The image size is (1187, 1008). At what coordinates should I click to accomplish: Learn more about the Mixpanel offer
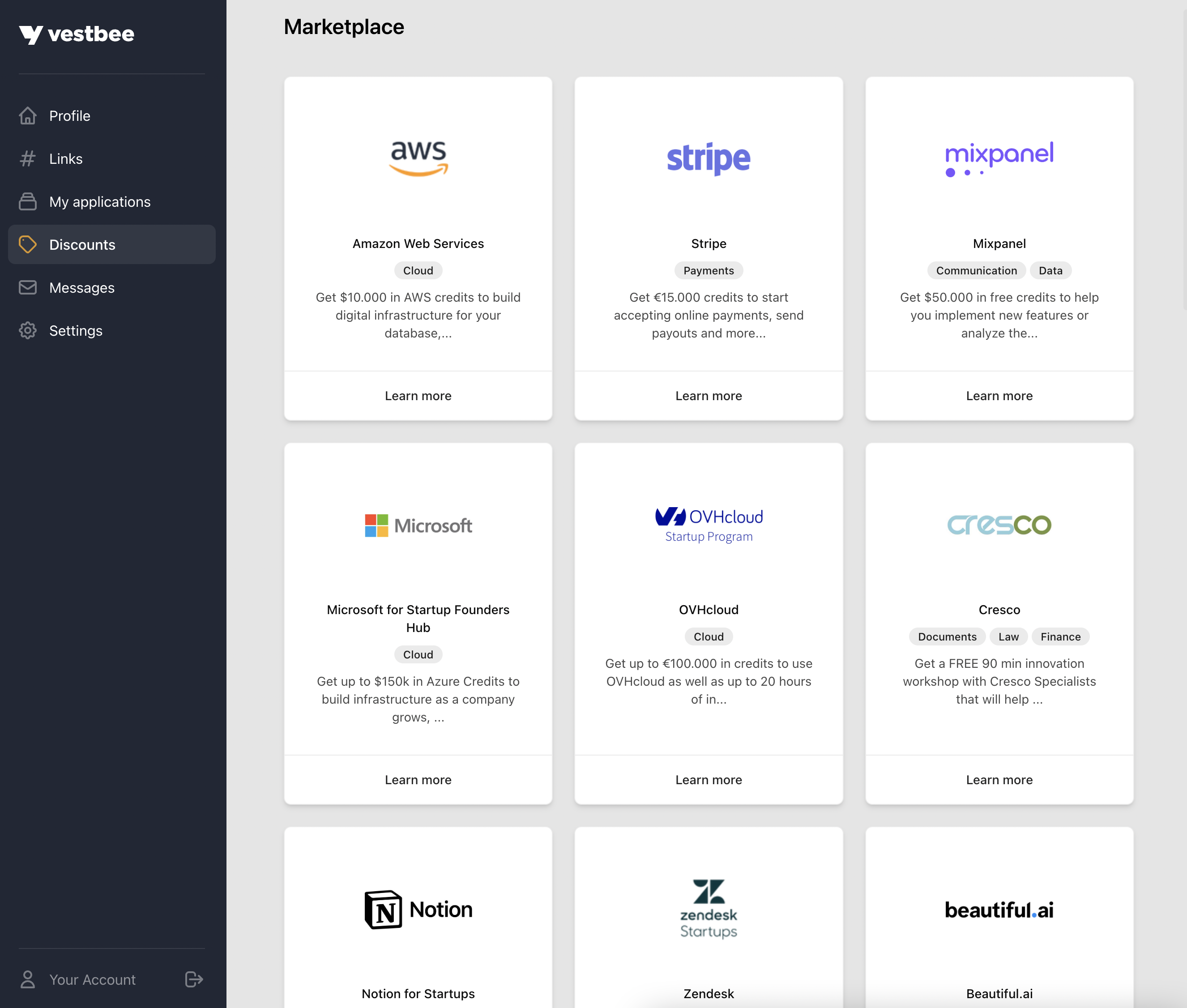click(999, 396)
